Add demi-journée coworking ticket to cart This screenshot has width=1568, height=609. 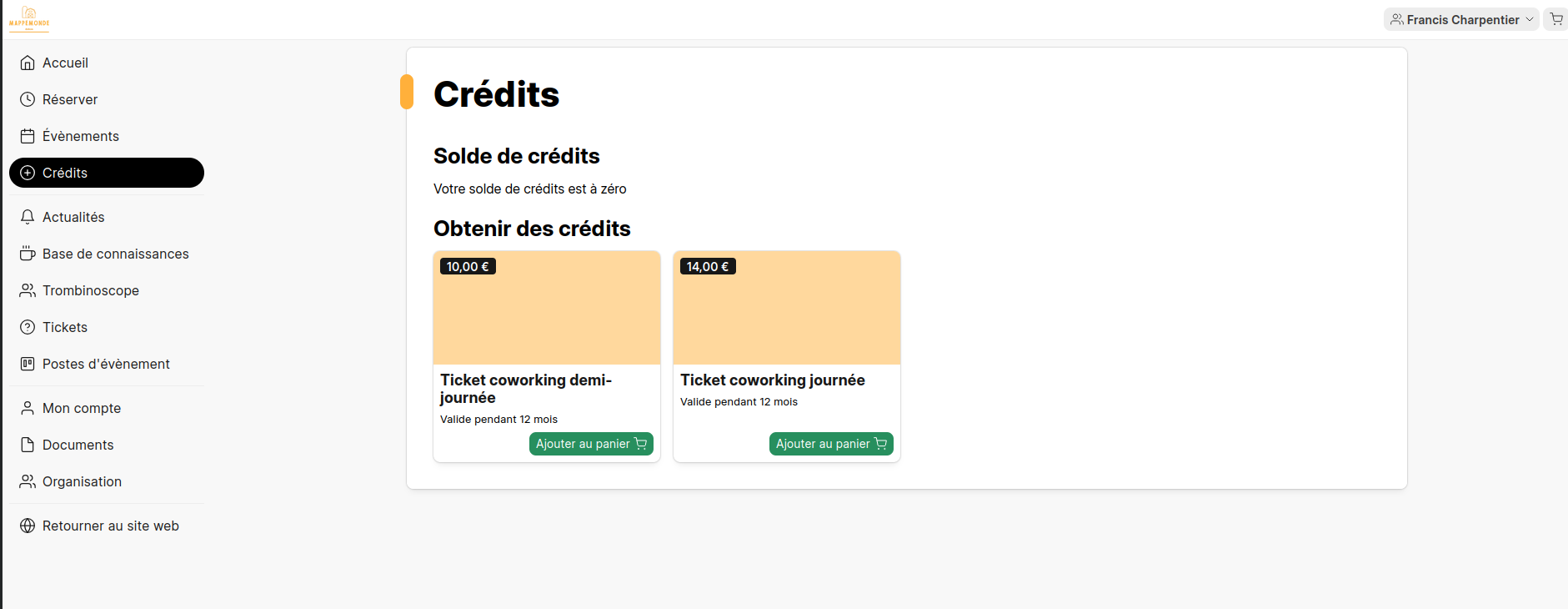[x=591, y=444]
